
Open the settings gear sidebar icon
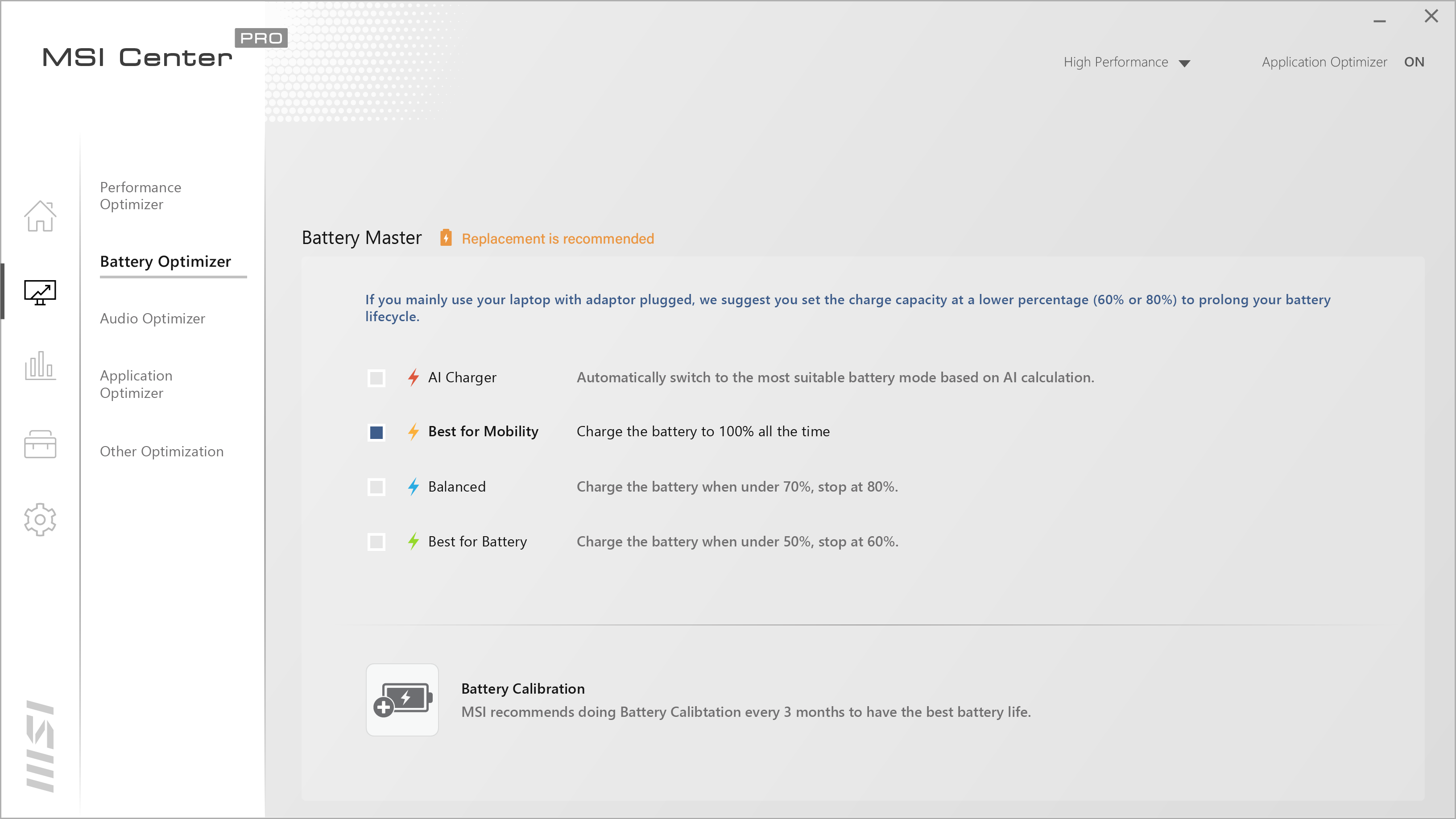click(x=40, y=519)
